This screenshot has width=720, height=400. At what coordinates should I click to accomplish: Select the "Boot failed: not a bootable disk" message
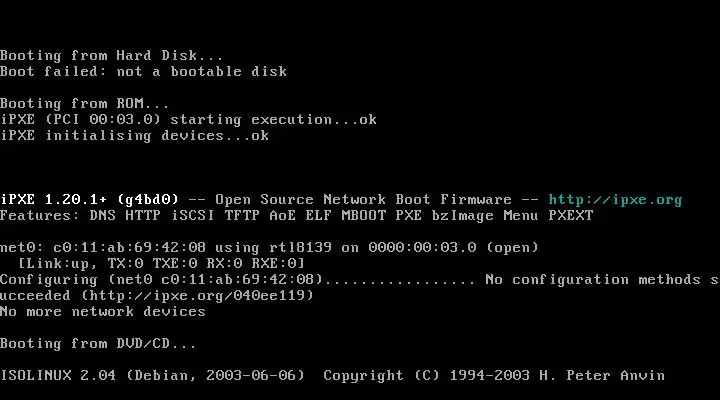pyautogui.click(x=143, y=72)
